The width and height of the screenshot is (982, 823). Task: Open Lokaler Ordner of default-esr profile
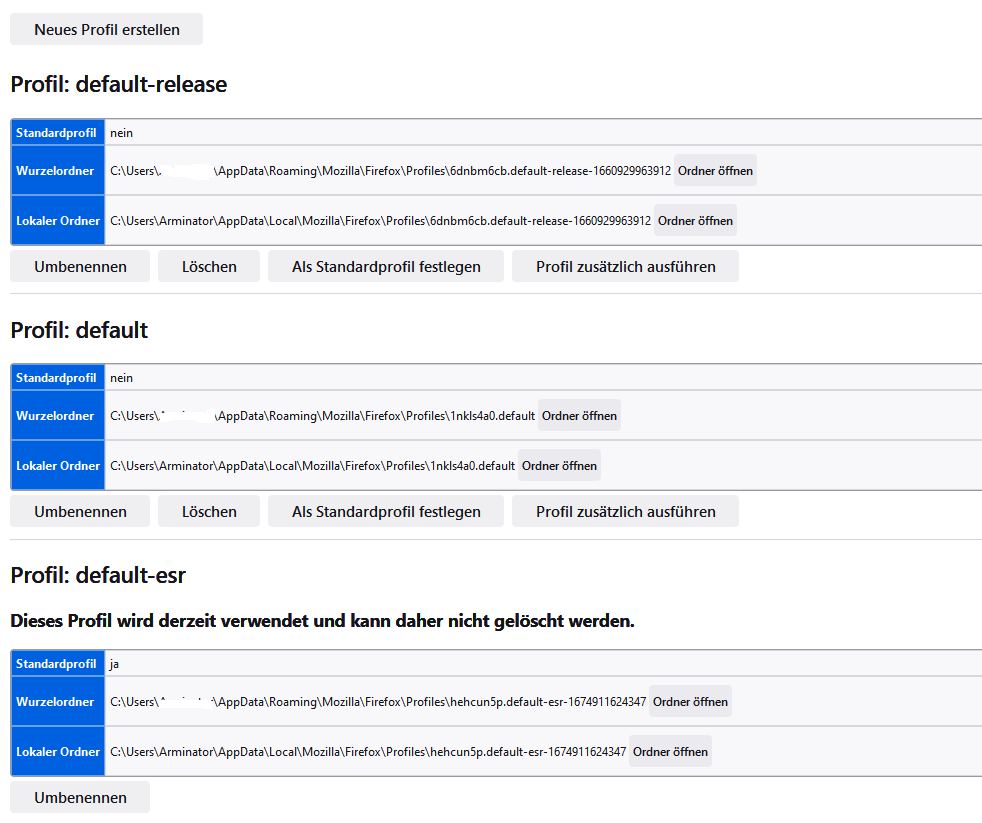[670, 752]
